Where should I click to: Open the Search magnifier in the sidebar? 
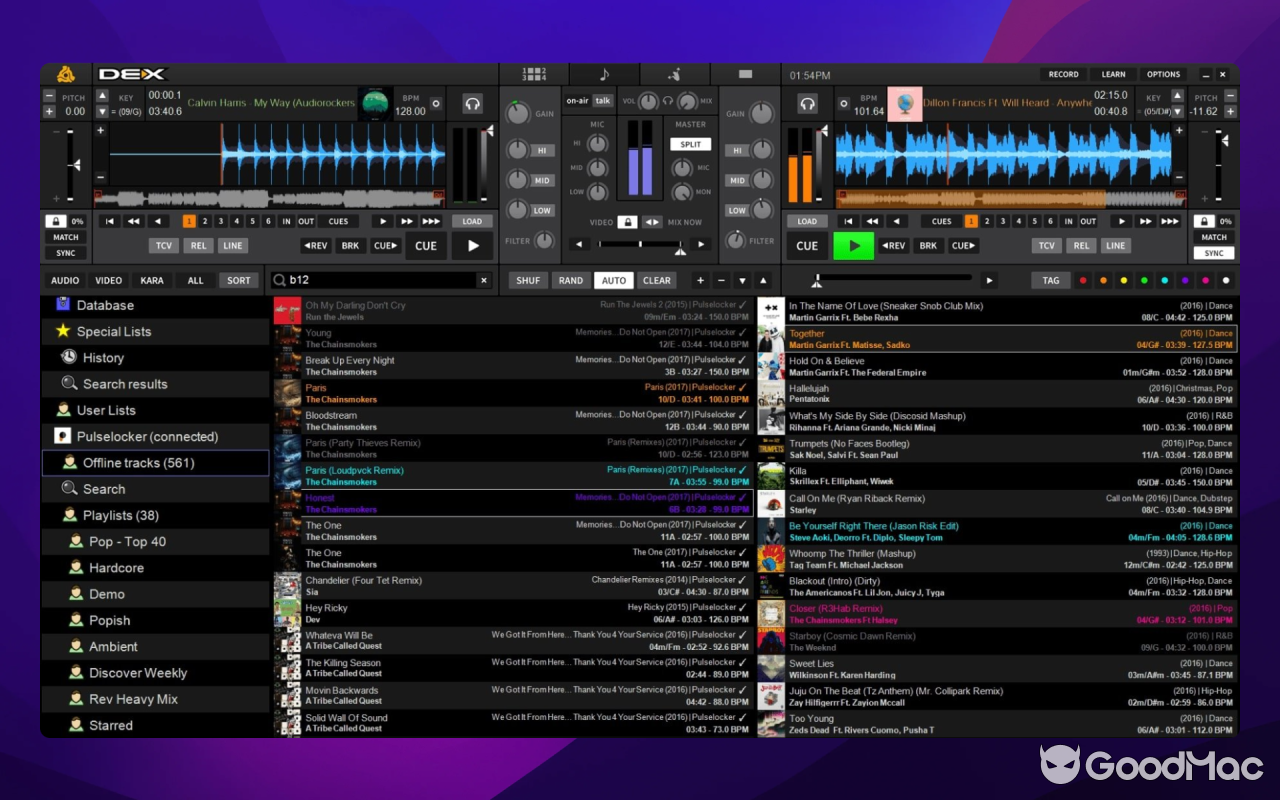pos(103,488)
